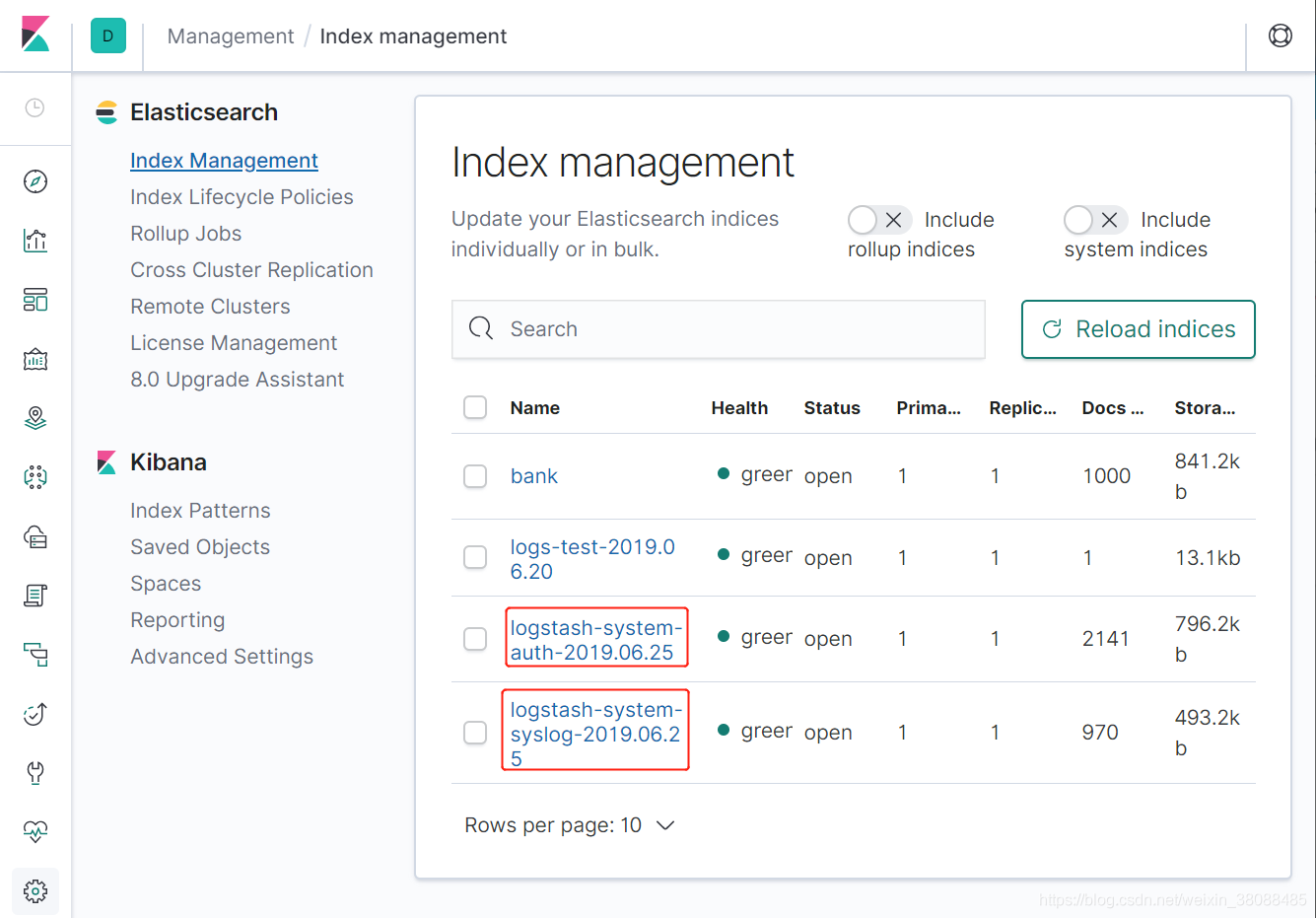Open APM icon in sidebar
The height and width of the screenshot is (918, 1316).
35,655
